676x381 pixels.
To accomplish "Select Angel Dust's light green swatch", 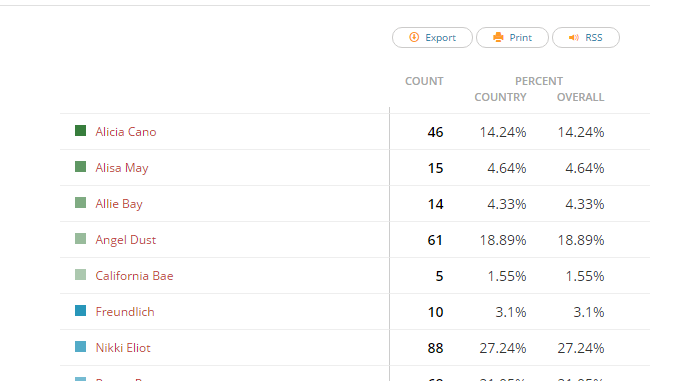I will point(81,238).
